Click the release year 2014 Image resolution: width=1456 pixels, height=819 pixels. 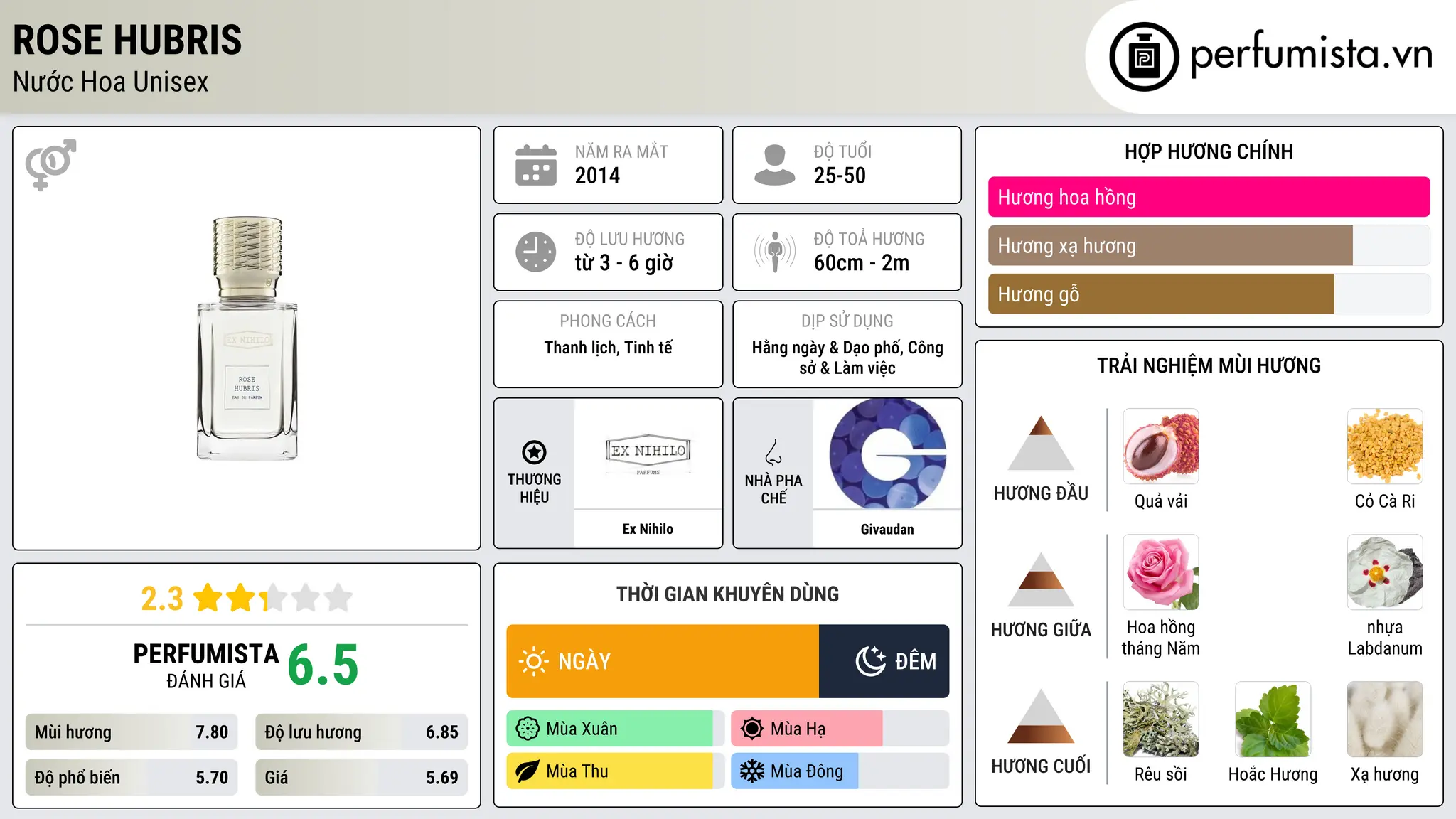pos(597,176)
